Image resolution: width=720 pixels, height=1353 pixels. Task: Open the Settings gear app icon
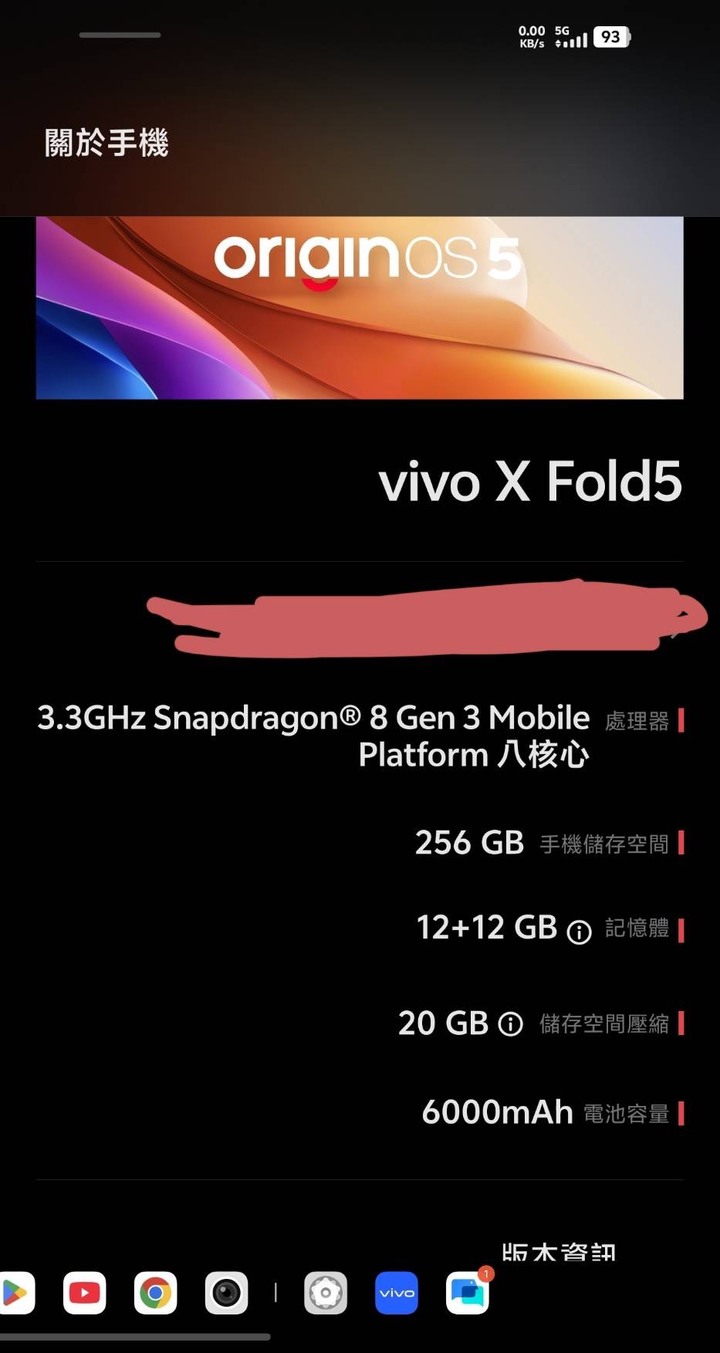(x=325, y=1293)
